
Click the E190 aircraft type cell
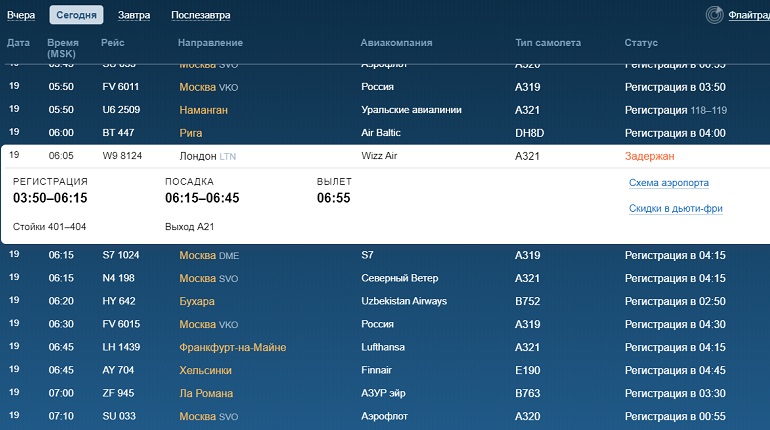pos(527,371)
